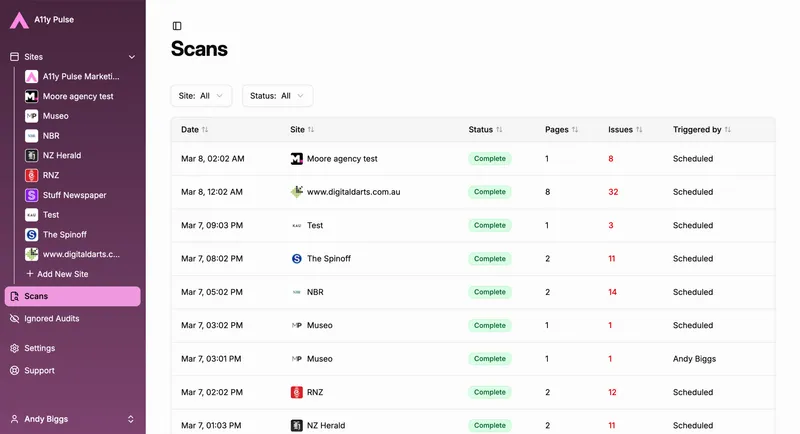Click Stuff Newspaper text in sidebar
This screenshot has width=800, height=434.
tap(74, 195)
